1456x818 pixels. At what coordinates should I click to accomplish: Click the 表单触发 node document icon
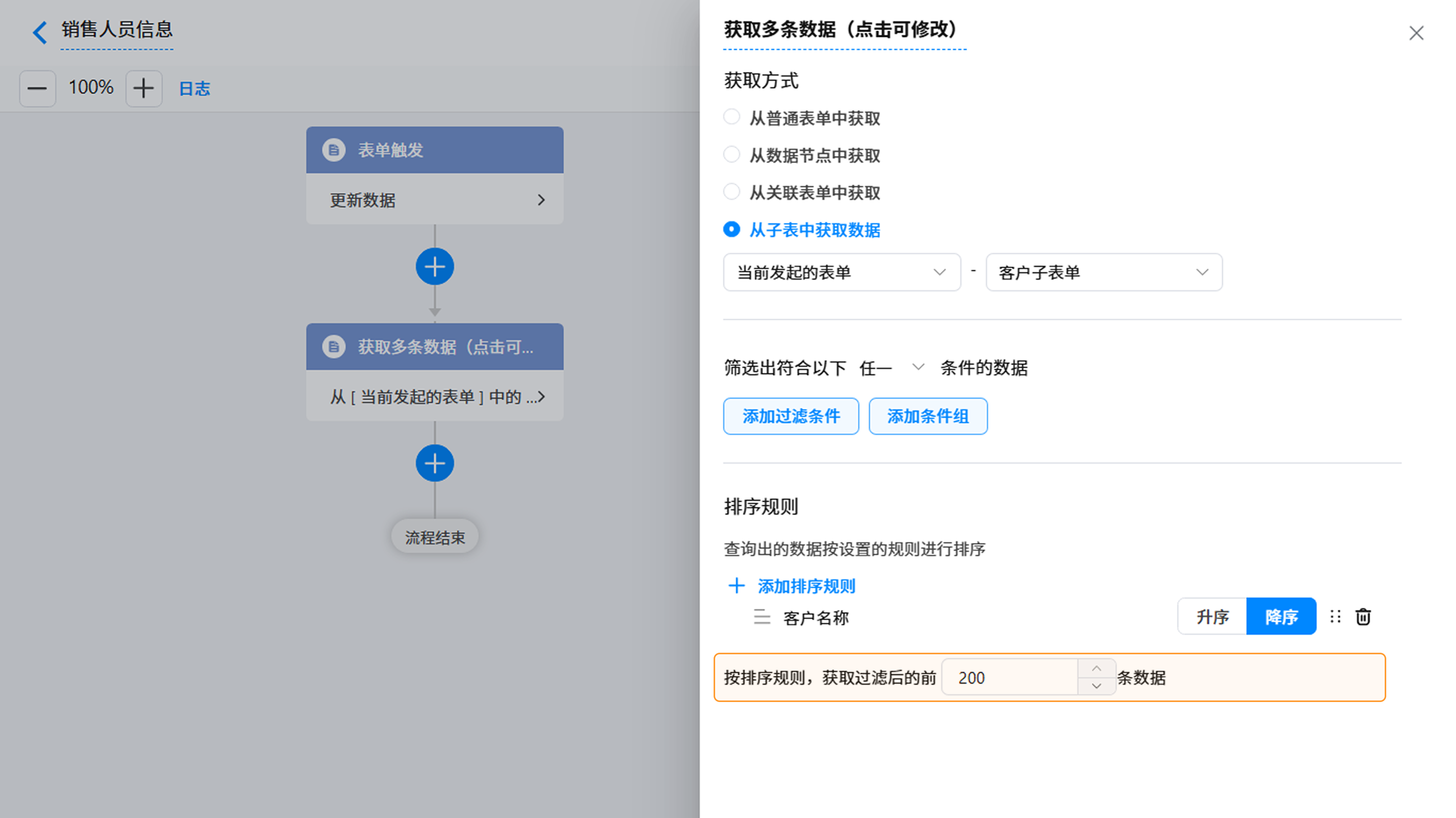tap(334, 150)
